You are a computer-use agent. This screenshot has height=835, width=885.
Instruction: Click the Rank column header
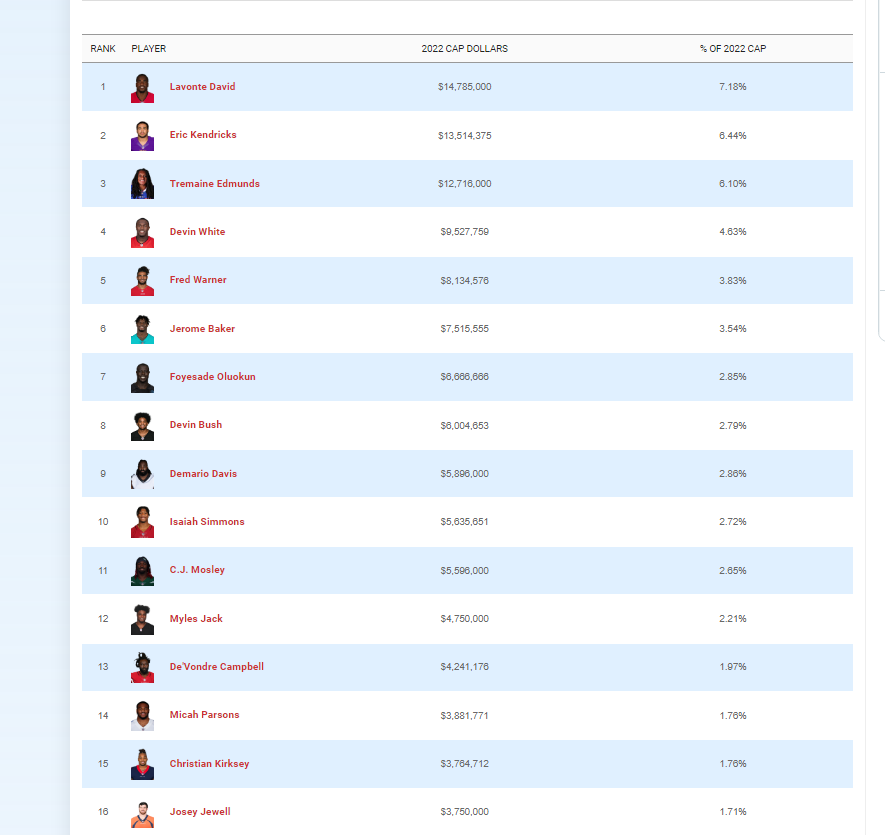103,49
